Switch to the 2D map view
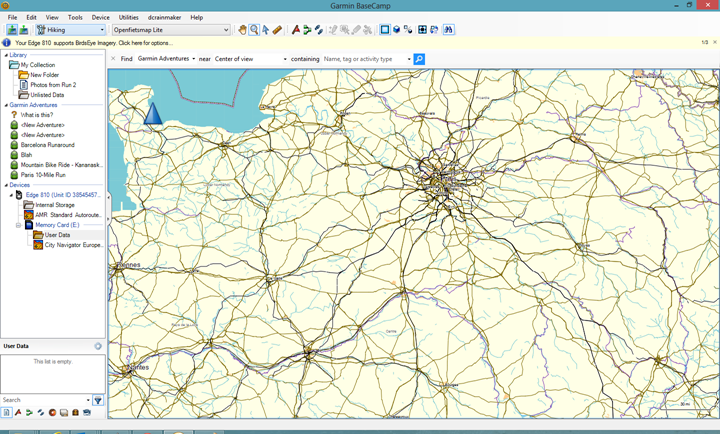The width and height of the screenshot is (720, 434). pyautogui.click(x=385, y=30)
